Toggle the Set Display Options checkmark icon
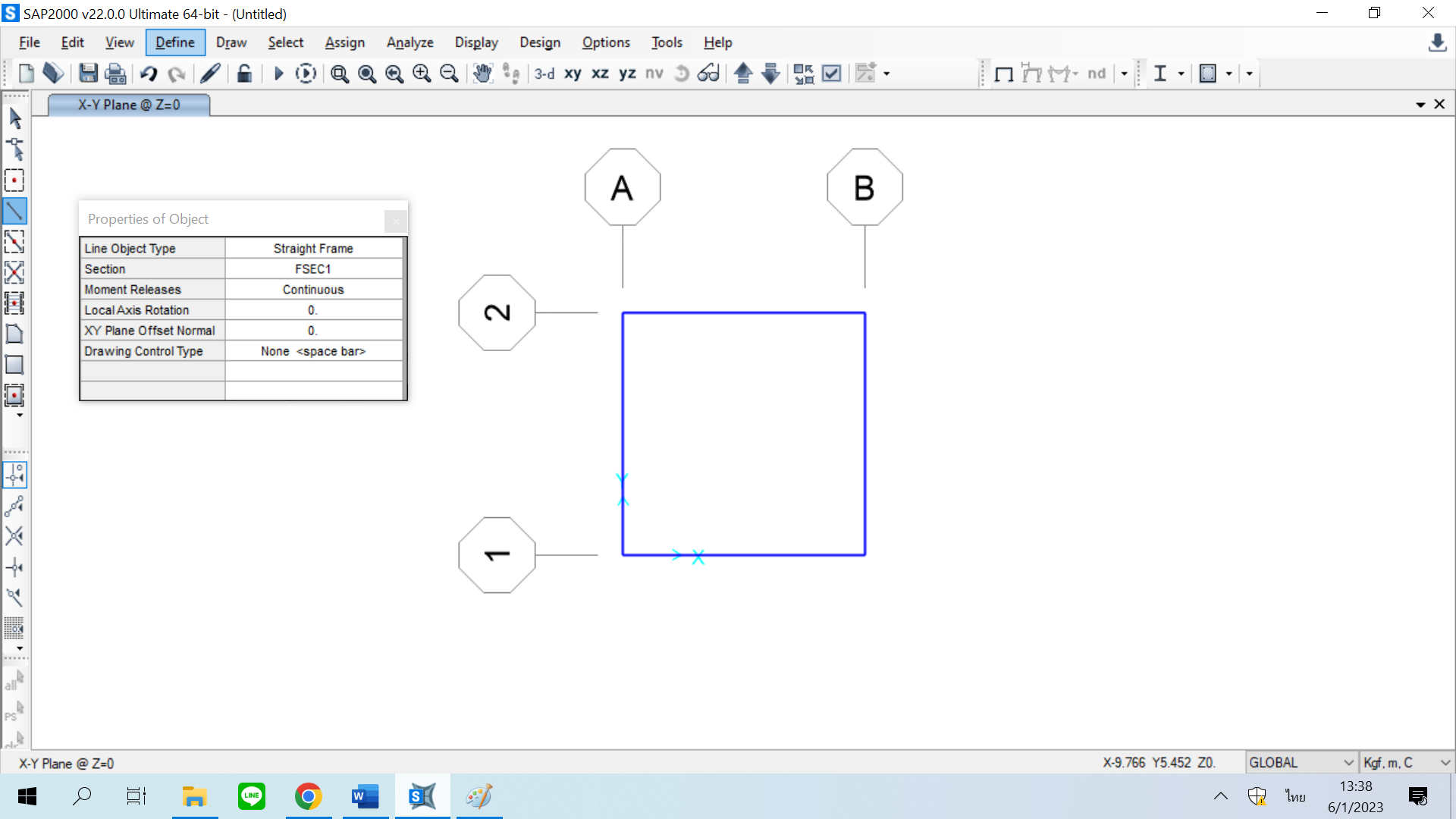The width and height of the screenshot is (1456, 819). pos(832,74)
